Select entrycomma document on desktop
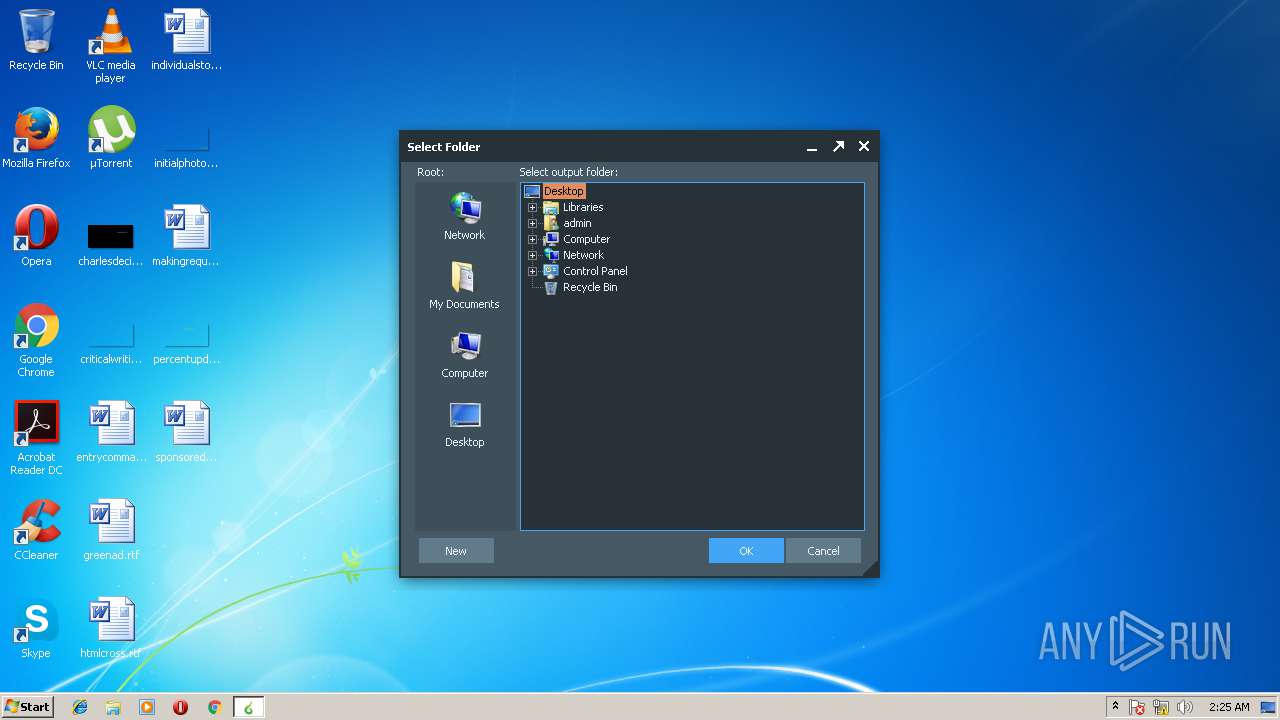 (110, 432)
